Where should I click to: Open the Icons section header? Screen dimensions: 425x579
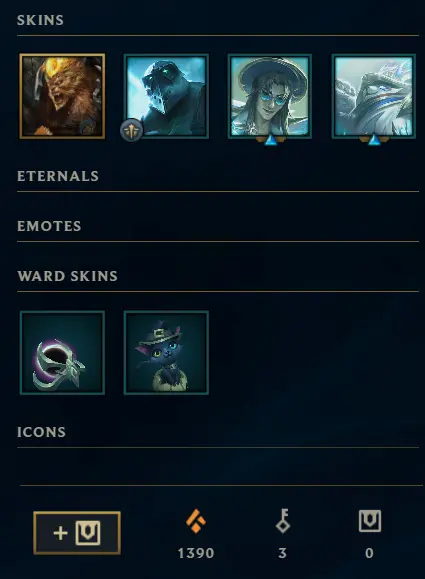point(41,432)
